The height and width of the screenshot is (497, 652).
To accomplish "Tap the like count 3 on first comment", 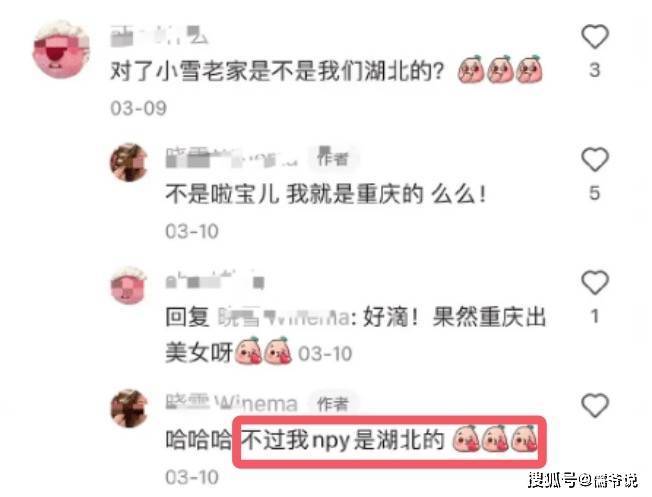I will coord(595,70).
